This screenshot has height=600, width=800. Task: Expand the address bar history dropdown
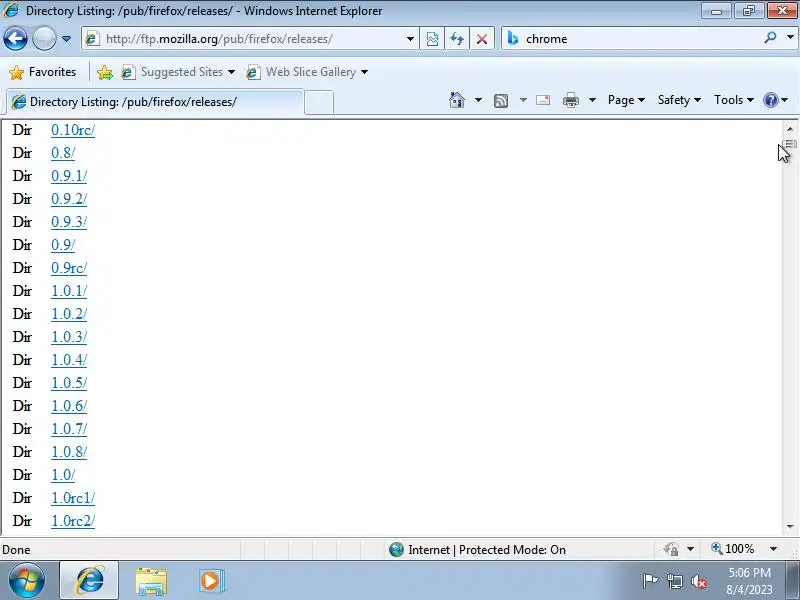[x=410, y=39]
